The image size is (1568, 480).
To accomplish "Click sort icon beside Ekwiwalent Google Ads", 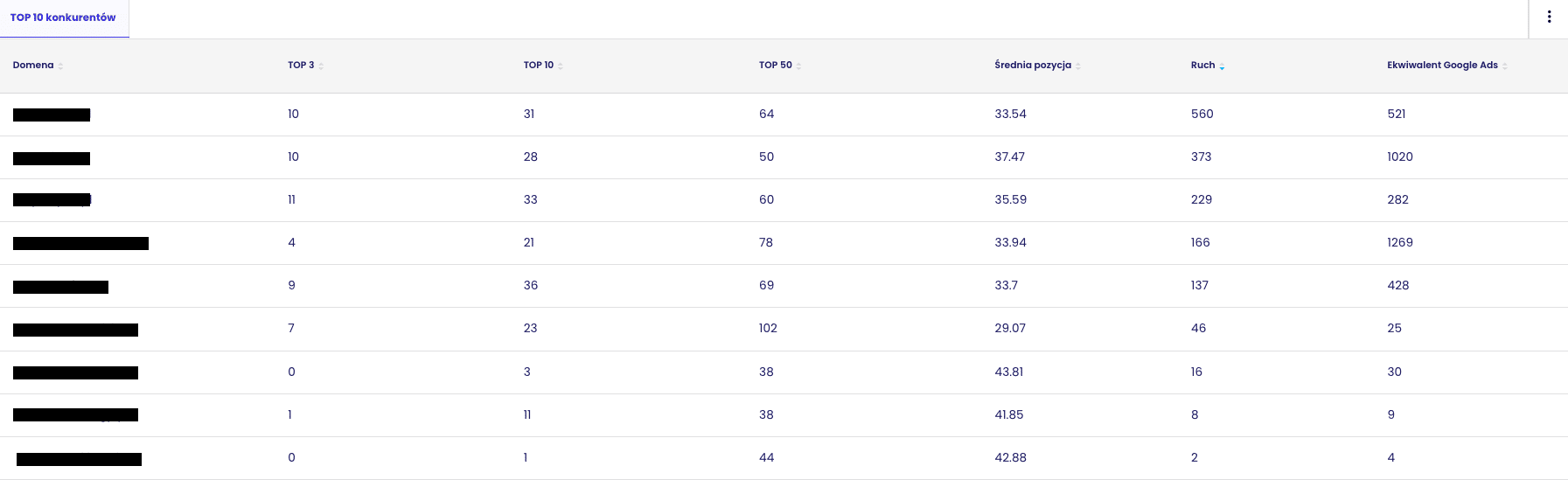I will tap(1505, 66).
